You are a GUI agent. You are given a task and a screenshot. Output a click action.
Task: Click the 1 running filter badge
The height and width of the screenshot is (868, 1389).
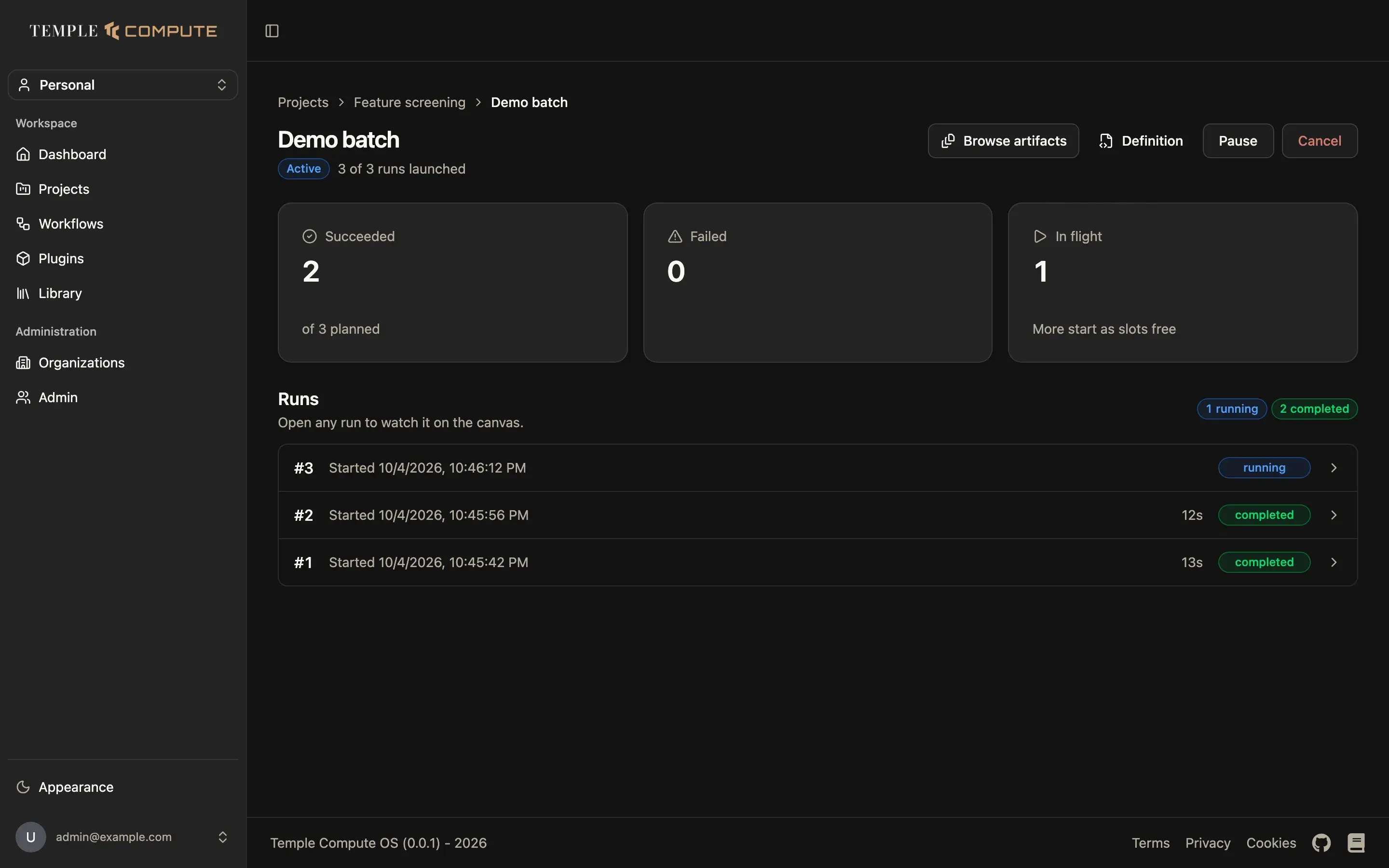pos(1232,409)
